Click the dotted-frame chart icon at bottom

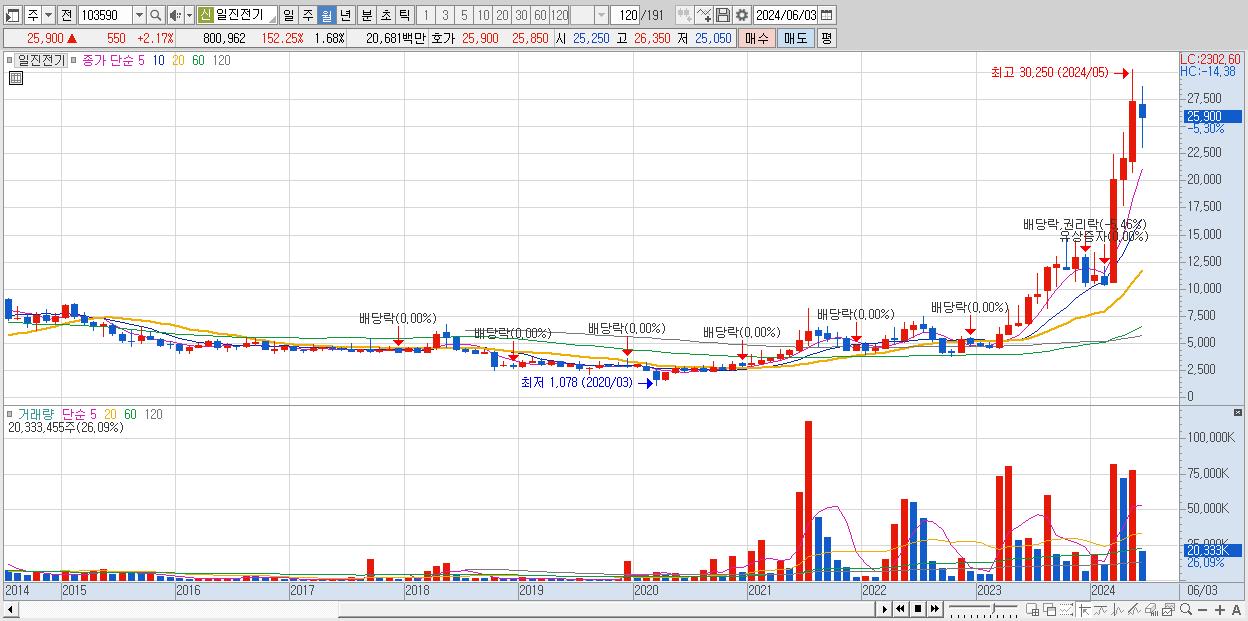coord(1066,610)
